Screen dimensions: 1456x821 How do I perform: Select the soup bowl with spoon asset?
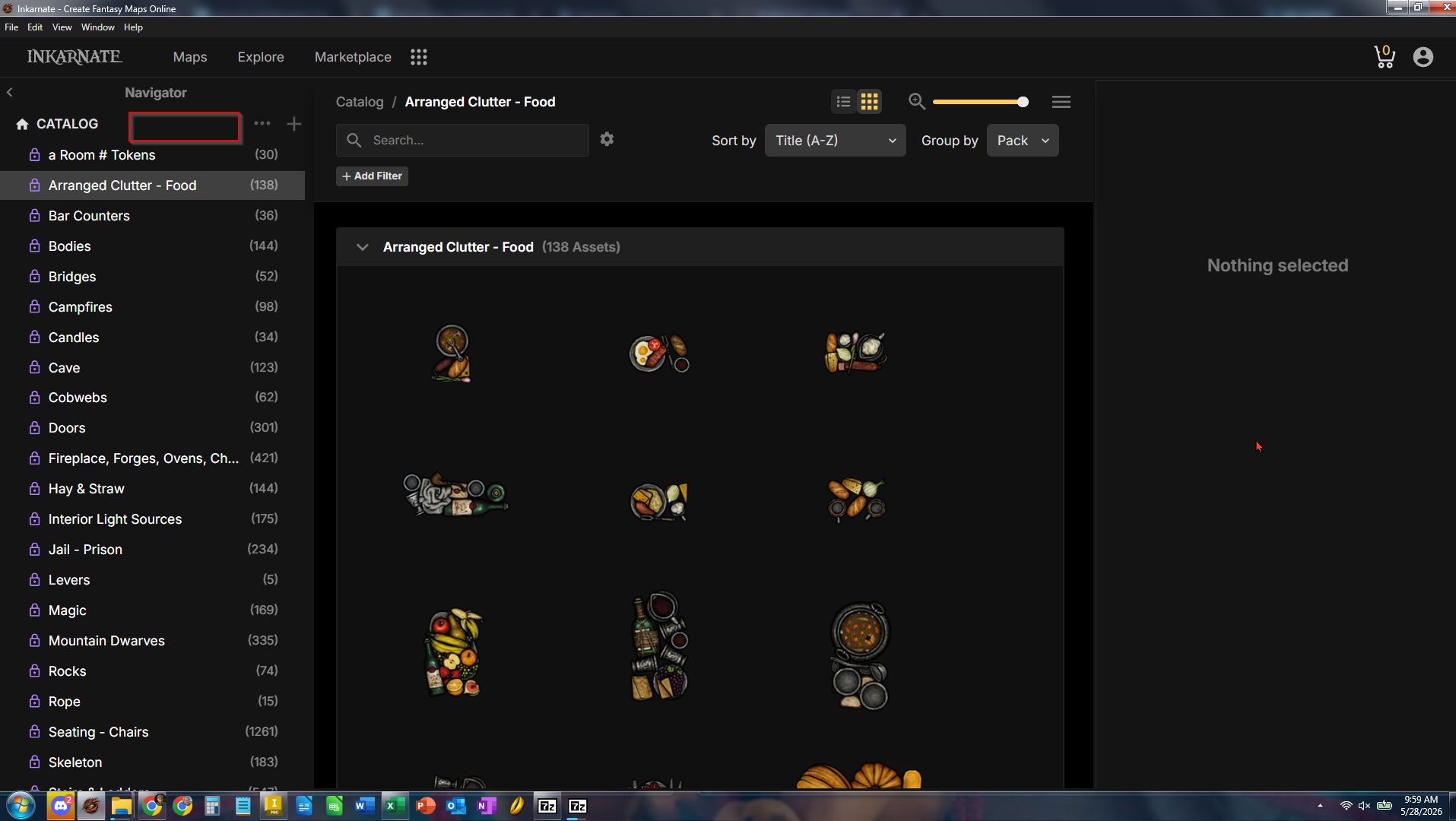[452, 353]
